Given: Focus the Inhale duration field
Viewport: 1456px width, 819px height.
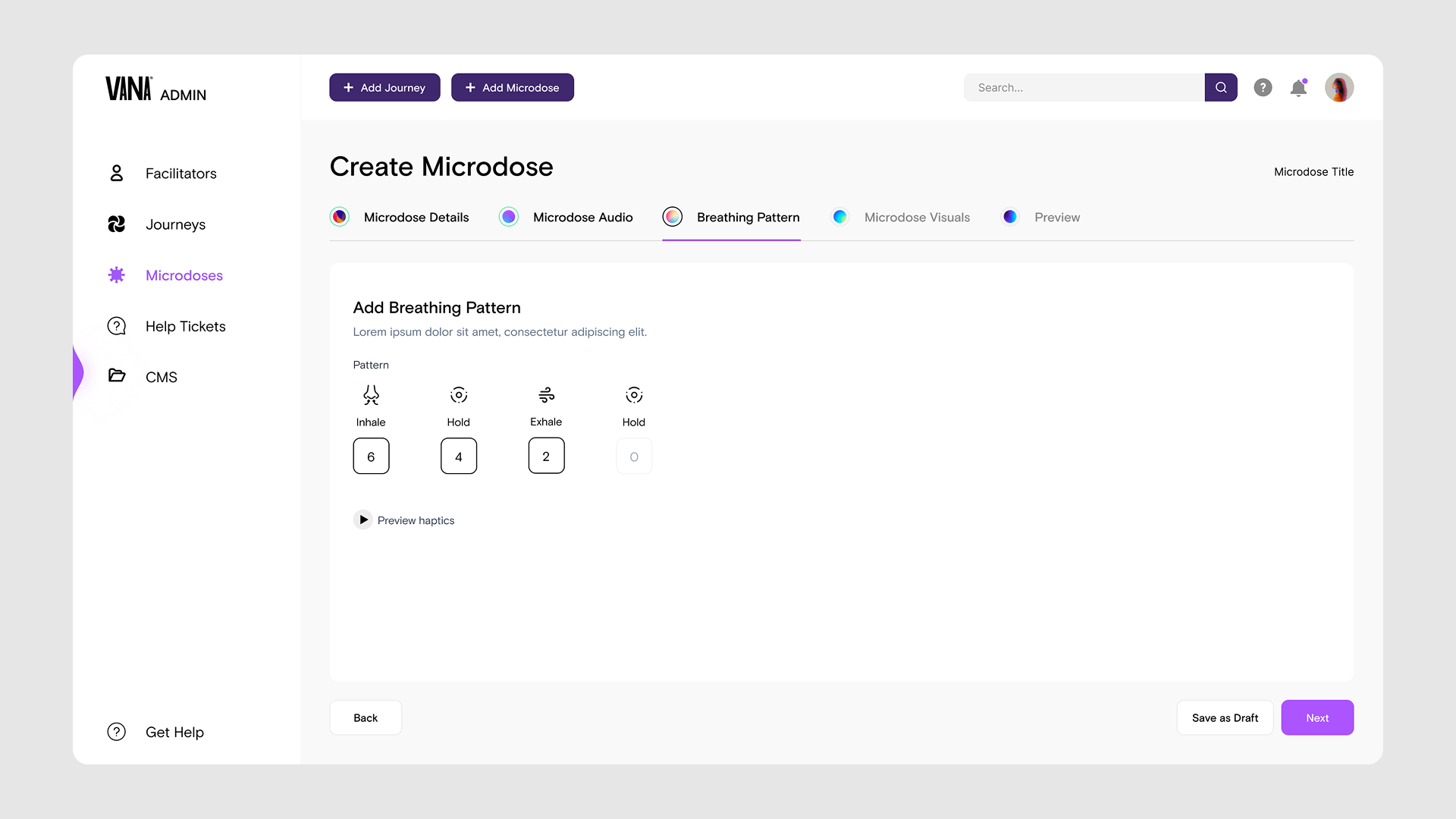Looking at the screenshot, I should coord(371,457).
